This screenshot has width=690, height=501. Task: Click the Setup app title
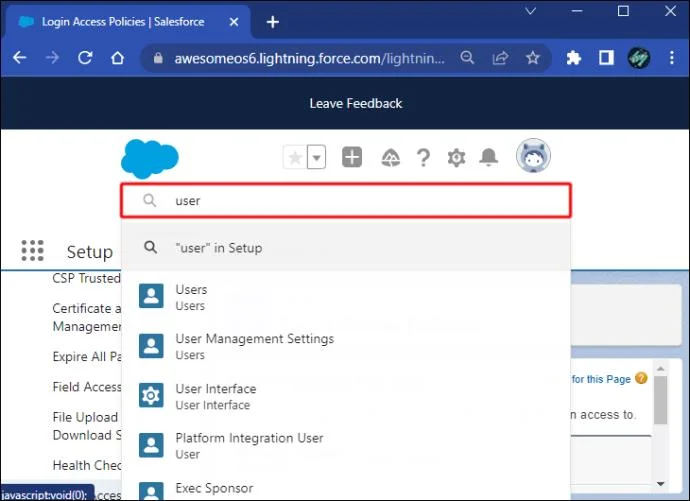coord(90,252)
